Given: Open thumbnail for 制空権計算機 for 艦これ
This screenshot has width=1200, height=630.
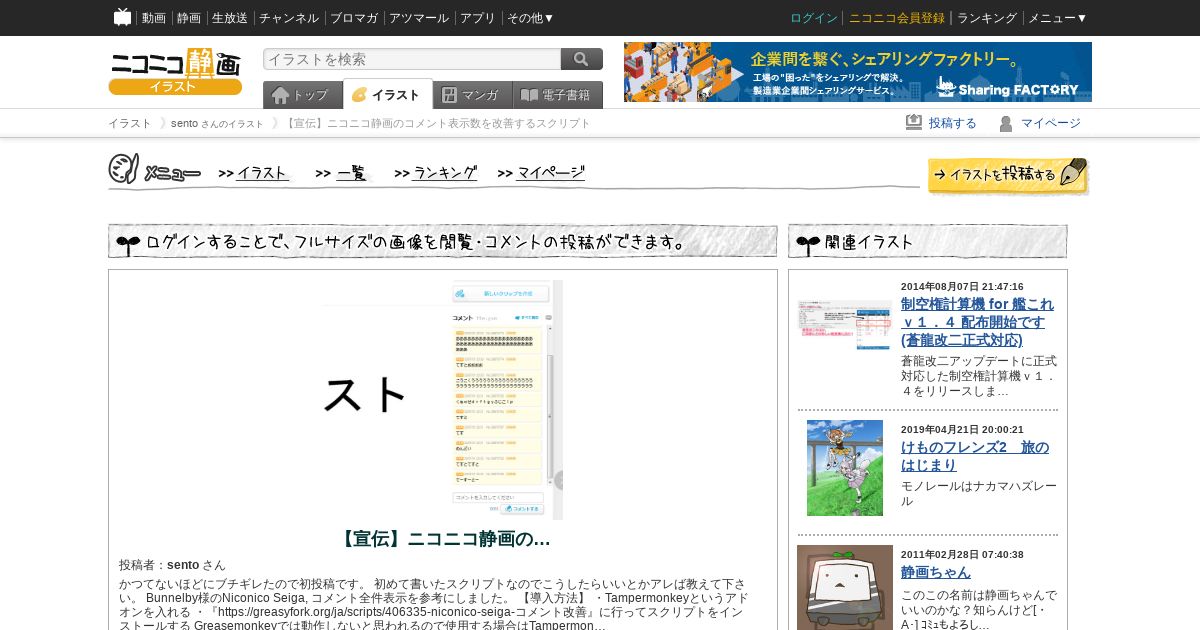Looking at the screenshot, I should [845, 325].
